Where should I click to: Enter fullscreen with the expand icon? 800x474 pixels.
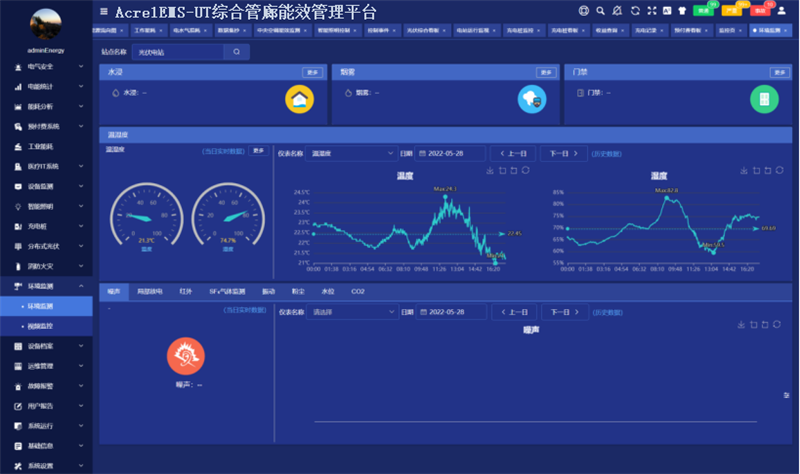[x=652, y=11]
